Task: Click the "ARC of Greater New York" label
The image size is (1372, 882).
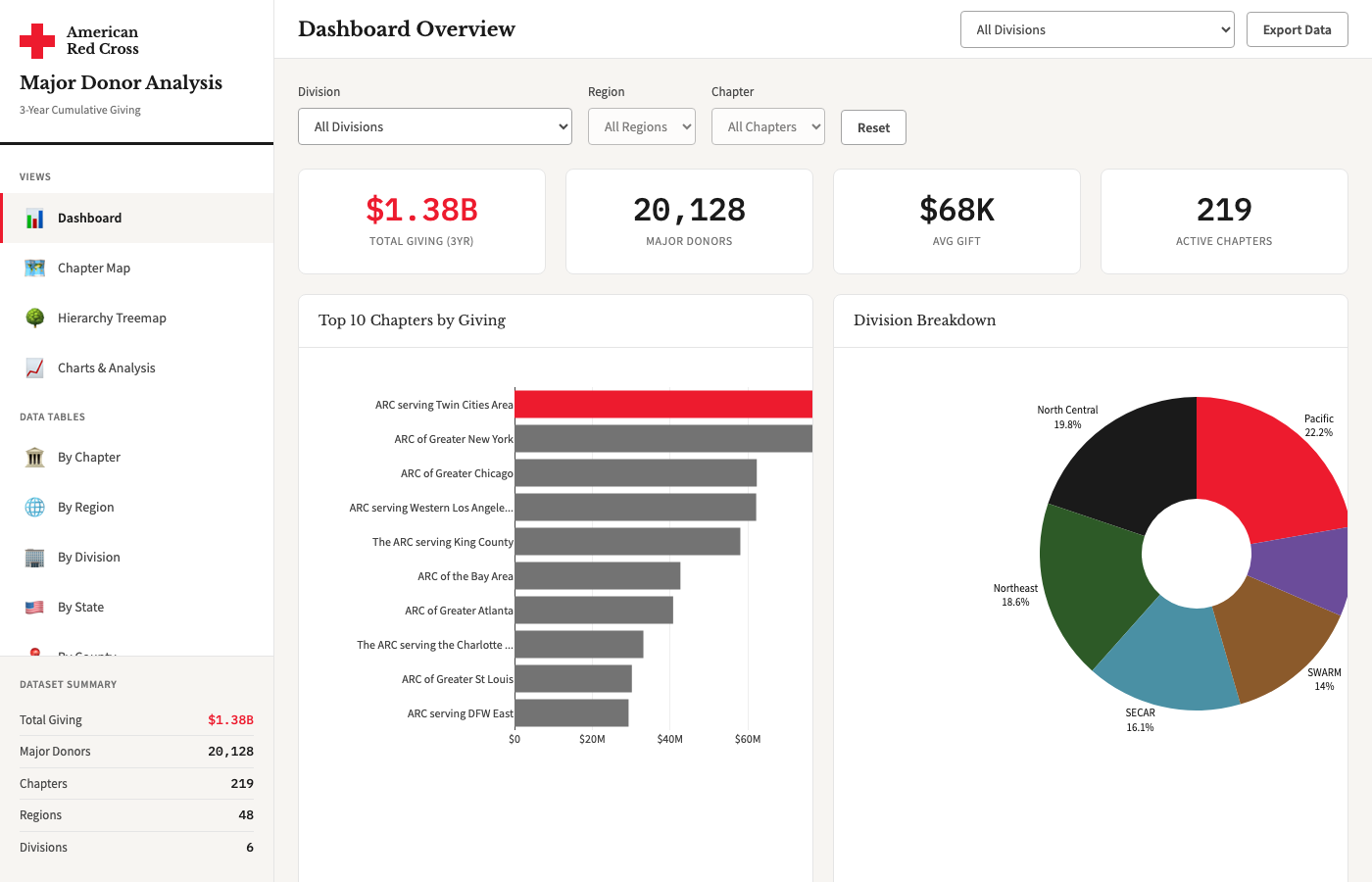Action: (454, 439)
